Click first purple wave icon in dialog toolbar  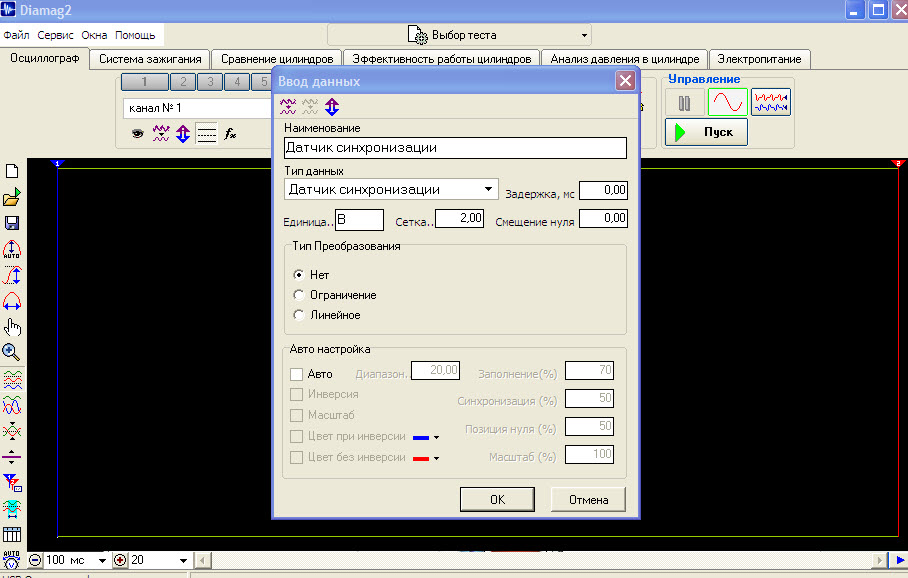coord(288,106)
